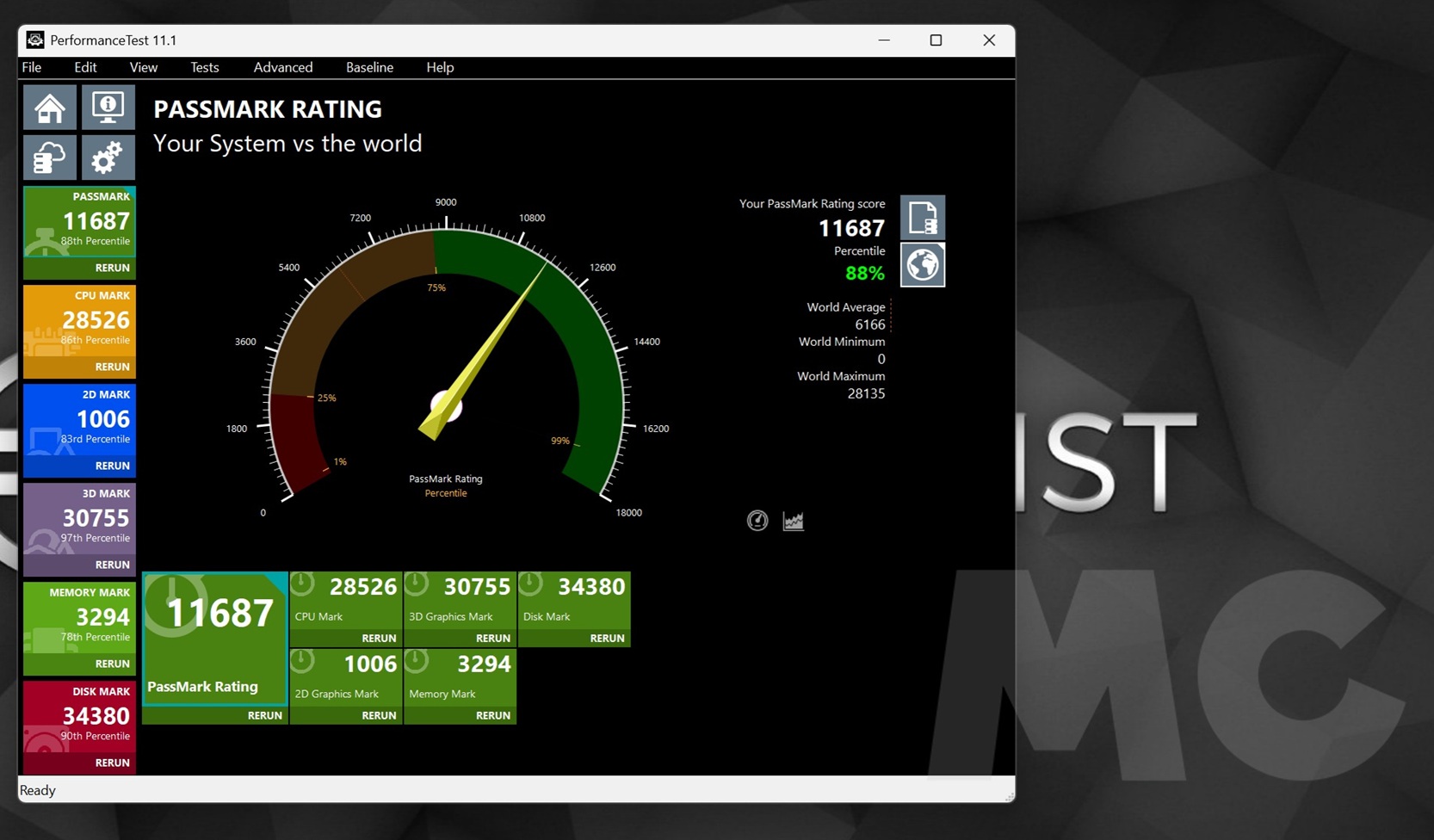Click the clock icon on the 2D Graphics Mark tile
The image size is (1434, 840).
(x=302, y=662)
